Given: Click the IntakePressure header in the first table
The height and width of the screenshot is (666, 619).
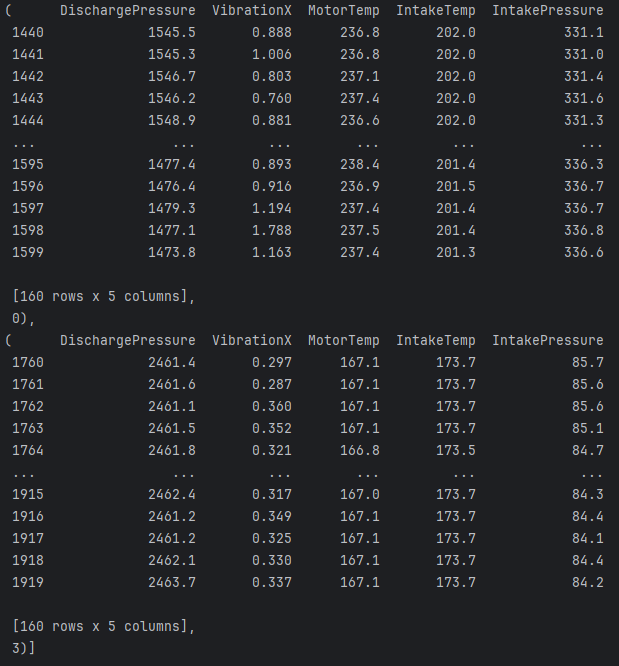Looking at the screenshot, I should [x=547, y=11].
